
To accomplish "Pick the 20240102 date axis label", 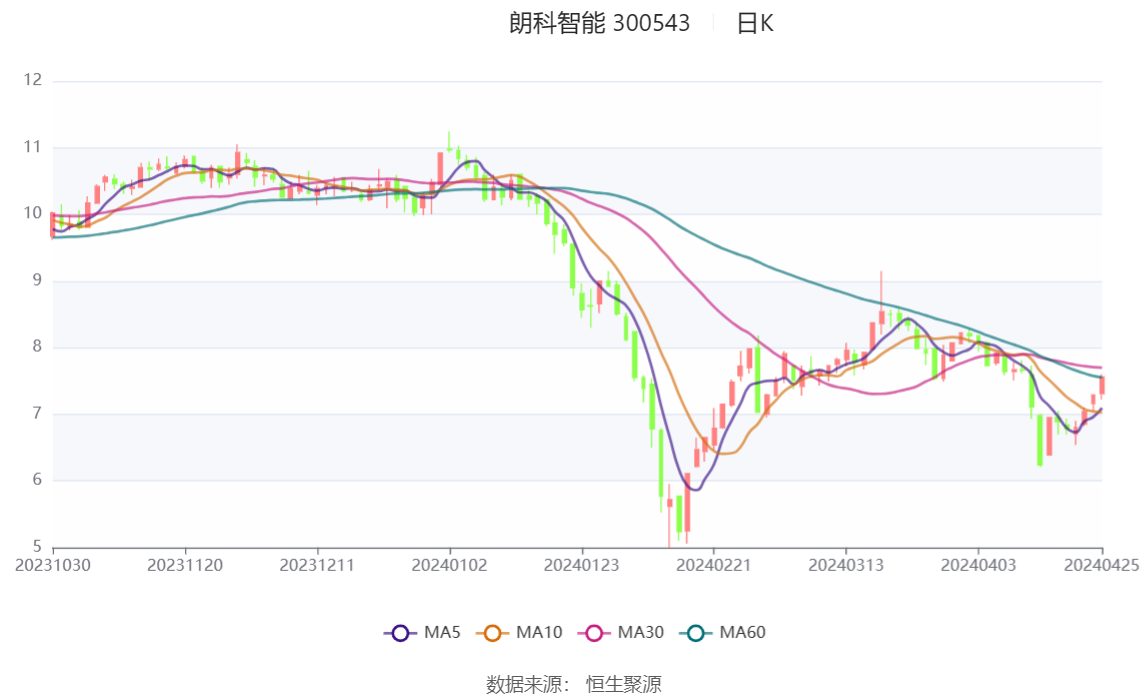I will 450,566.
